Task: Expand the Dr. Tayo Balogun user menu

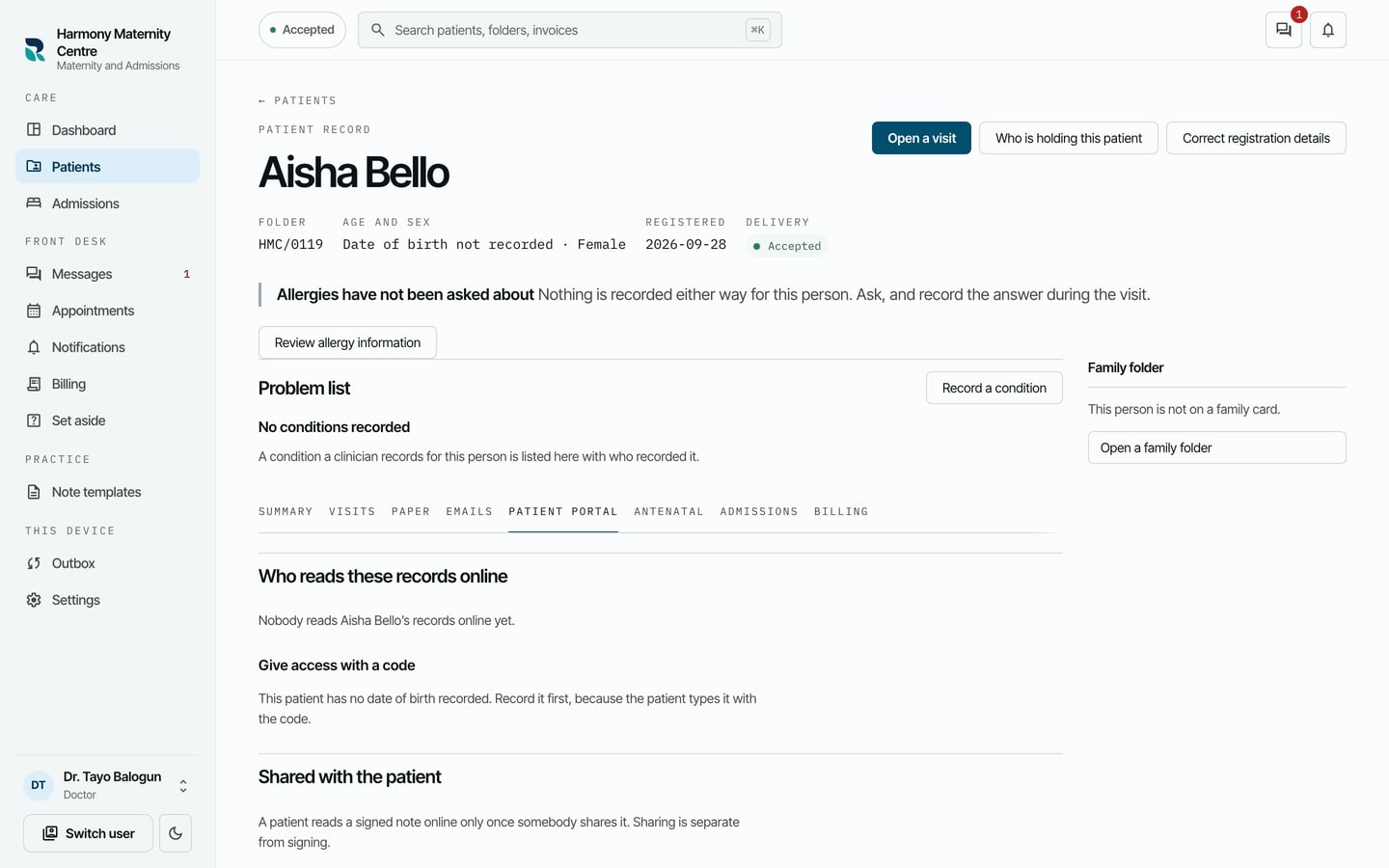Action: (183, 786)
